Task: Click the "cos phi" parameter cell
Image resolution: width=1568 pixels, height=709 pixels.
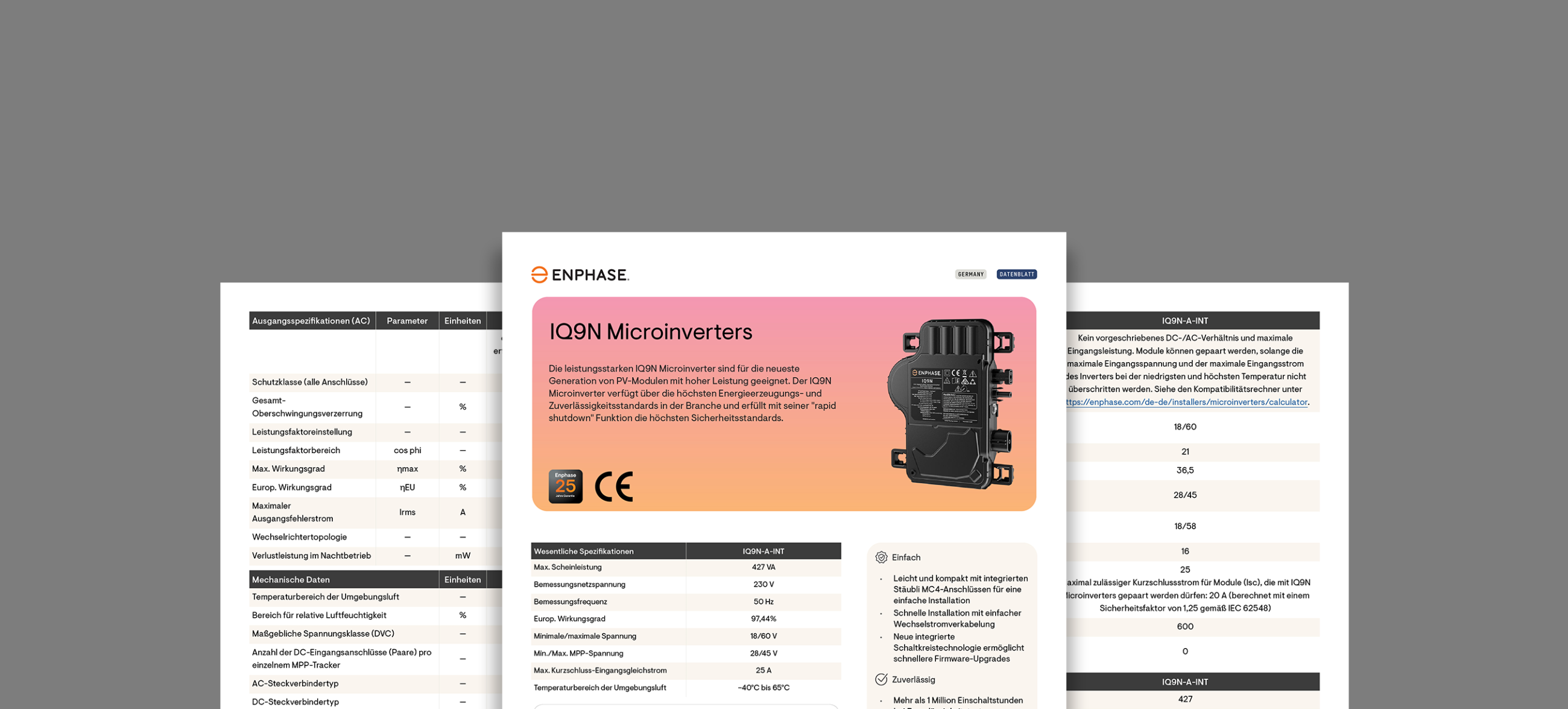Action: point(407,450)
